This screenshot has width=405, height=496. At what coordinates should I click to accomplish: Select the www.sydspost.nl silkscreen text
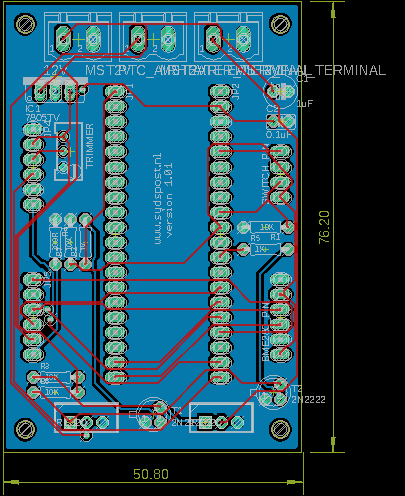pyautogui.click(x=158, y=199)
